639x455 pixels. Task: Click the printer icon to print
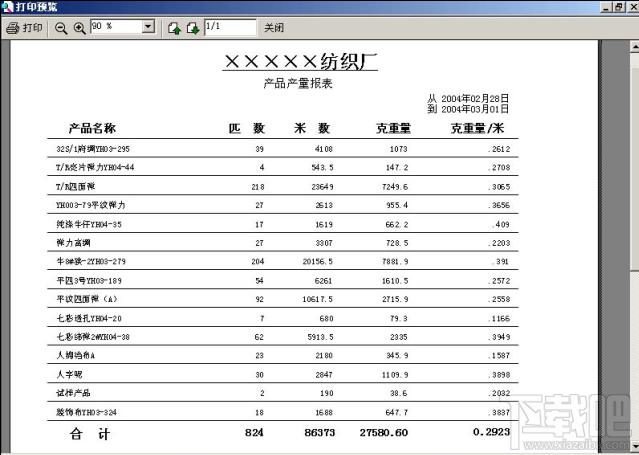pyautogui.click(x=13, y=28)
